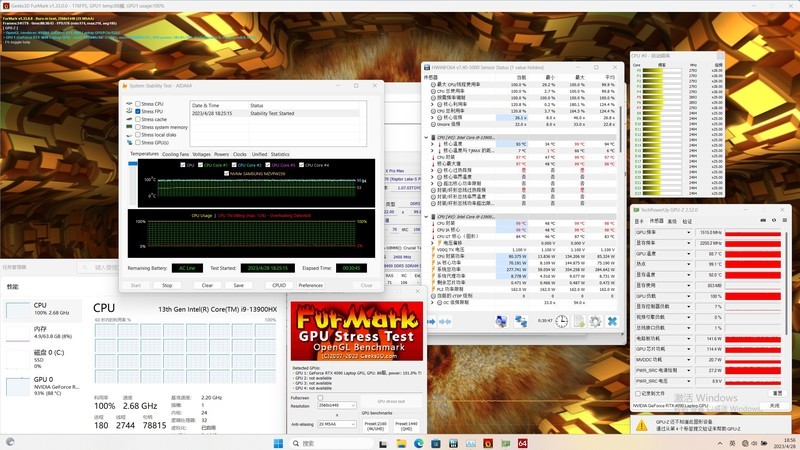800x450 pixels.
Task: Click GPU-Z refresh icon
Action: [773, 220]
